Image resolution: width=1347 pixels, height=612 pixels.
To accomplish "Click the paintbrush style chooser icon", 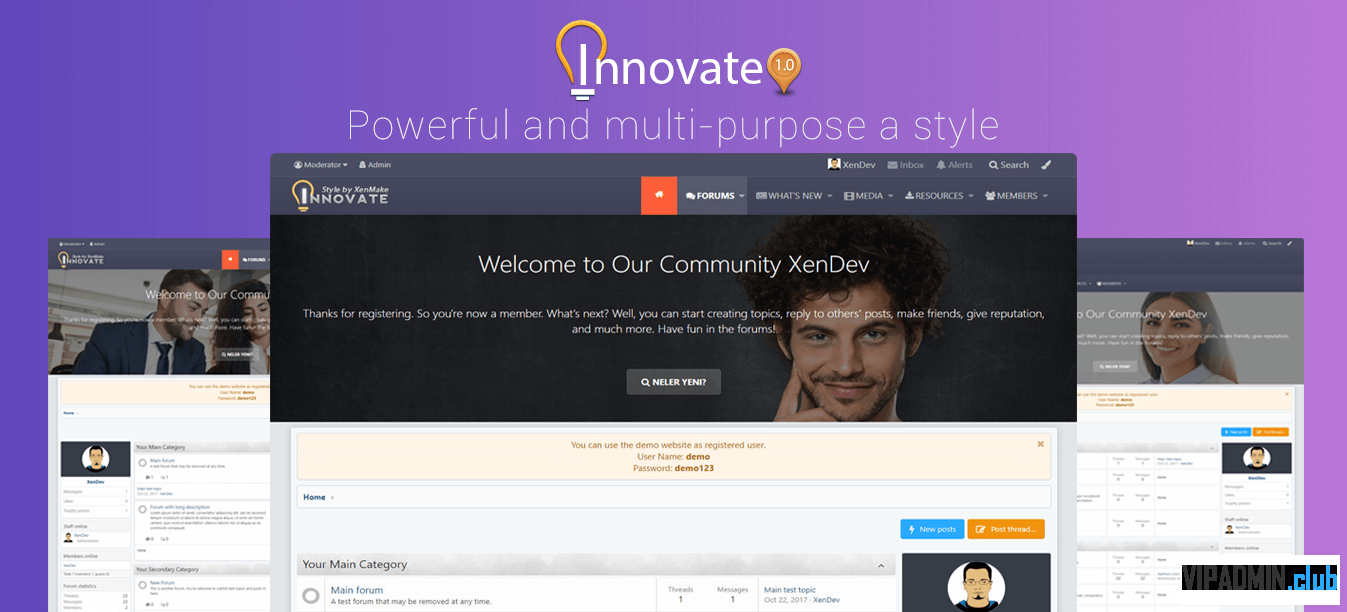I will (1046, 165).
